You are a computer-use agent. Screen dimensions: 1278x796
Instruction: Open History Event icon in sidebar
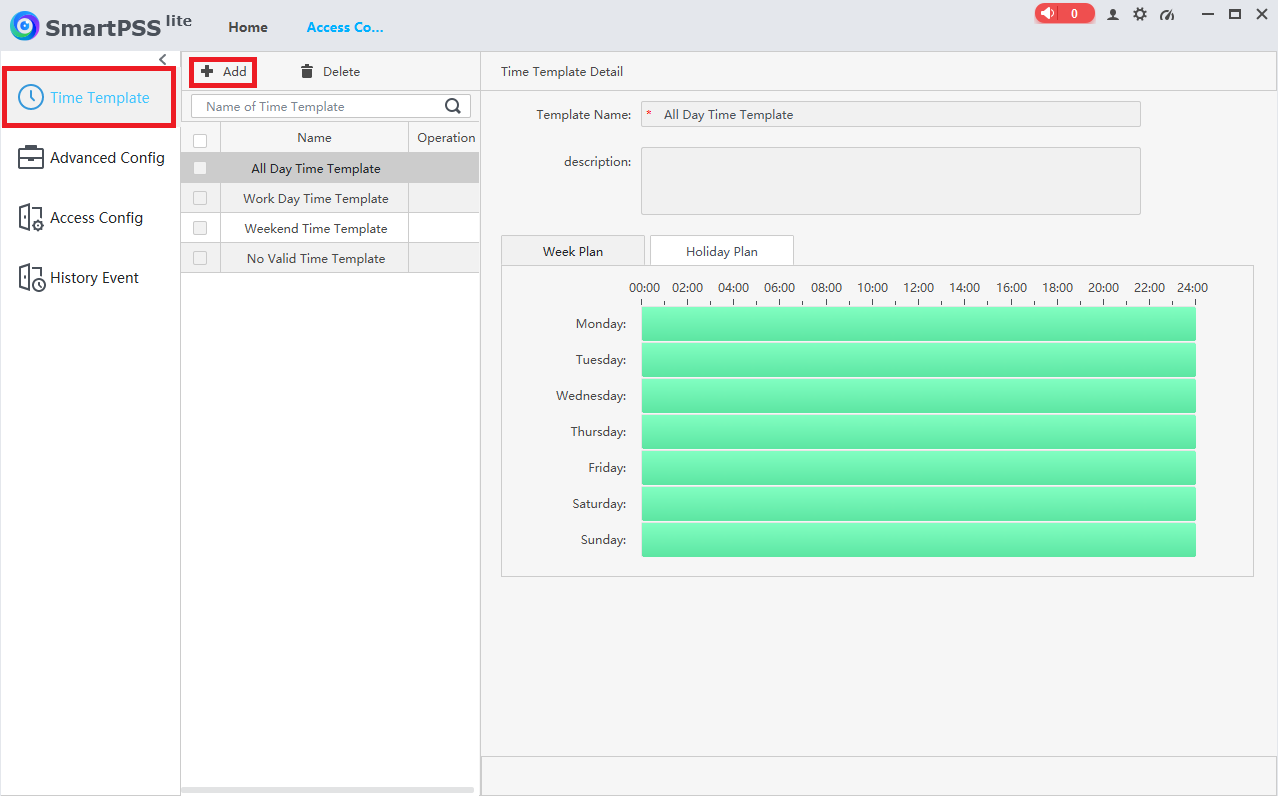click(31, 278)
